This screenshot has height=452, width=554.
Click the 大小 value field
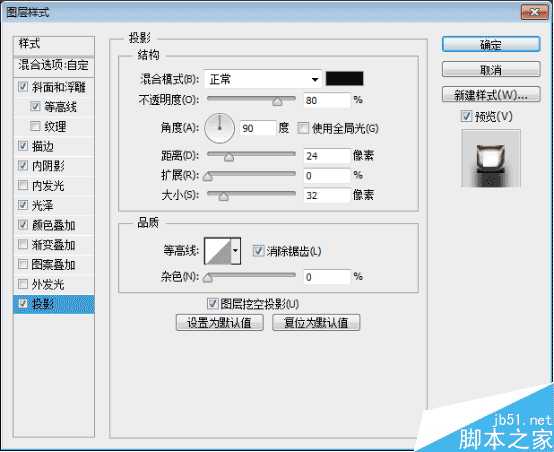pos(327,195)
